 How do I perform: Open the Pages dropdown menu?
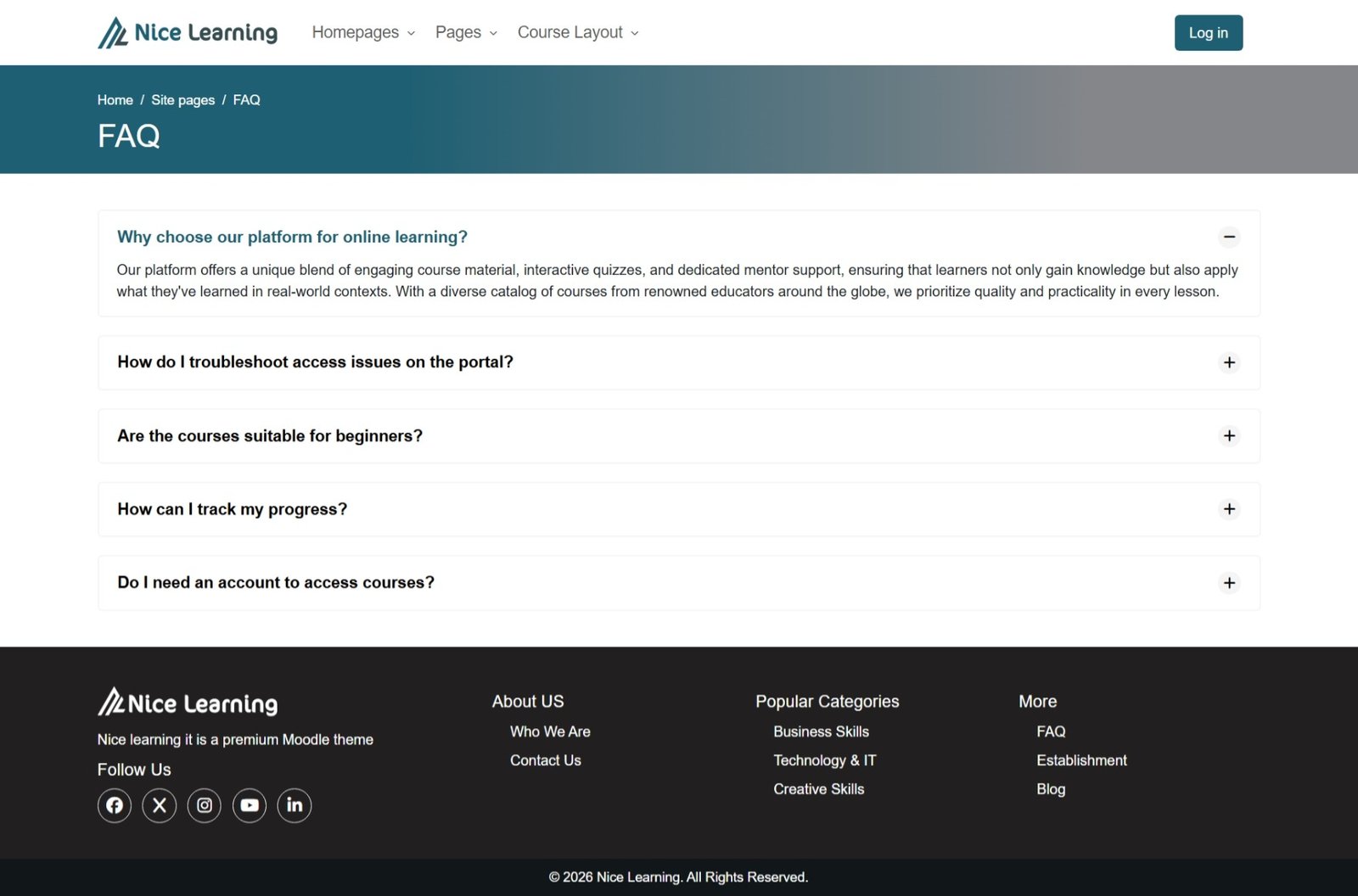[466, 32]
